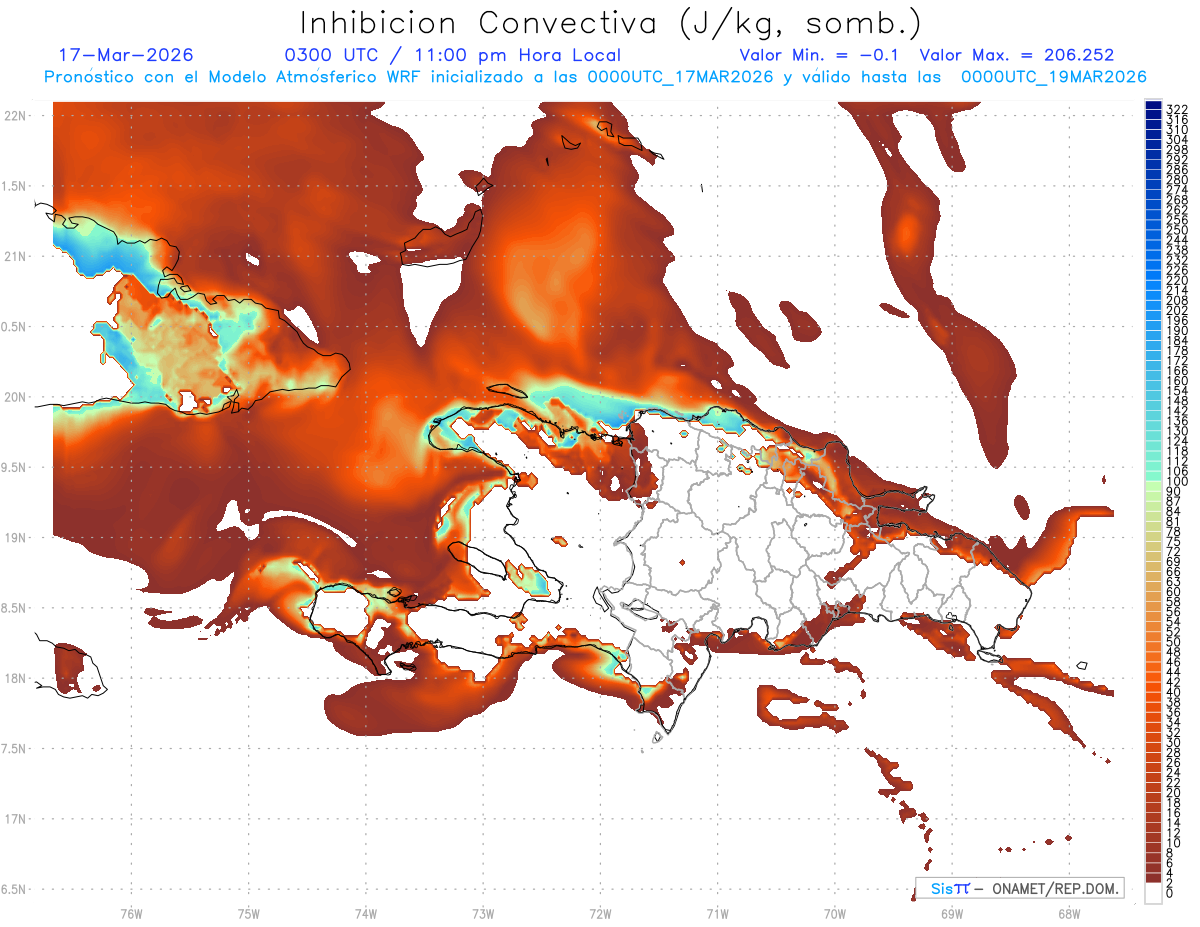This screenshot has height=927, width=1200.
Task: Click the '71W' longitude label
Action: coord(717,913)
